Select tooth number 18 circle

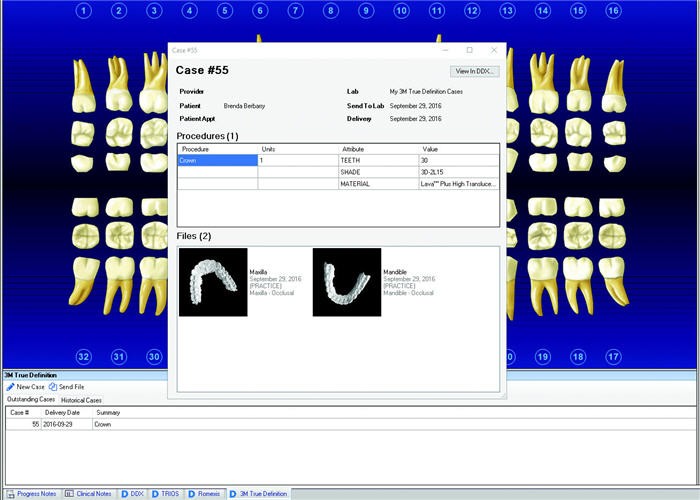578,357
